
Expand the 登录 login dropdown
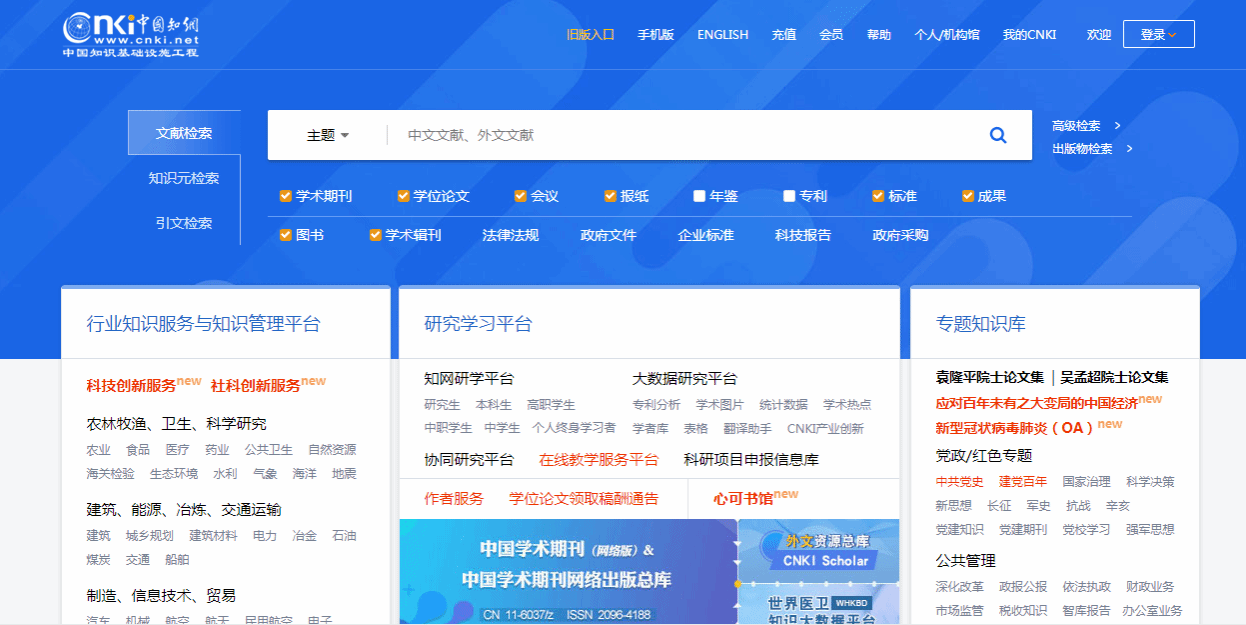click(x=1158, y=34)
